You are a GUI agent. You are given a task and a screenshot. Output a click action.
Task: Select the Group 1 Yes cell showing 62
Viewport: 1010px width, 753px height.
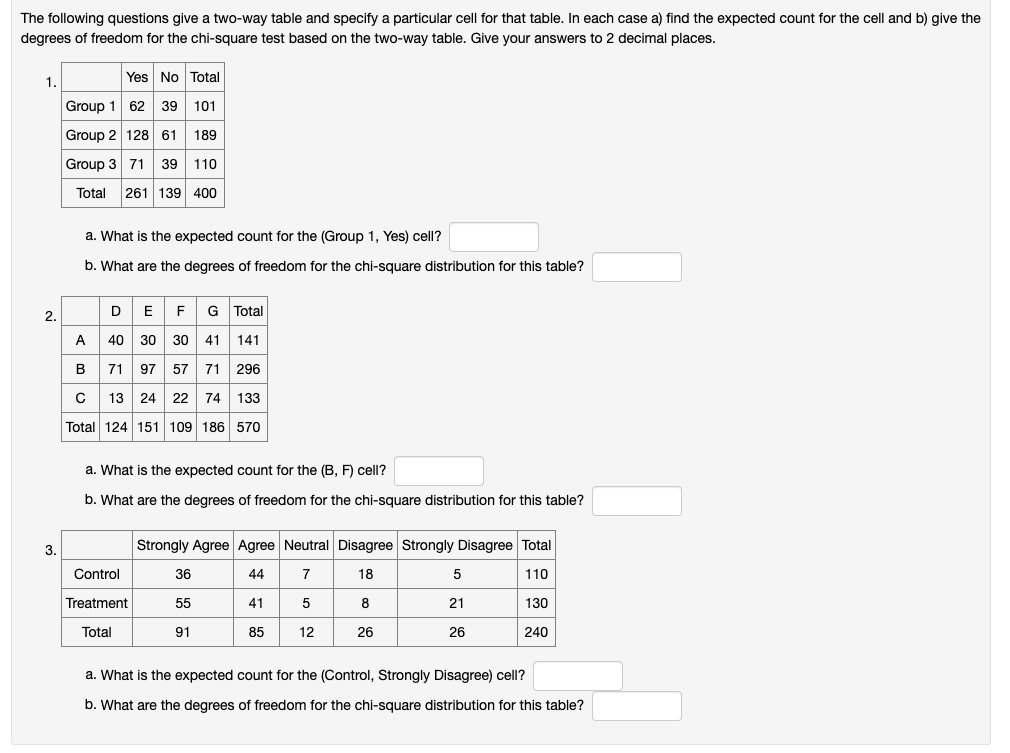pyautogui.click(x=137, y=105)
